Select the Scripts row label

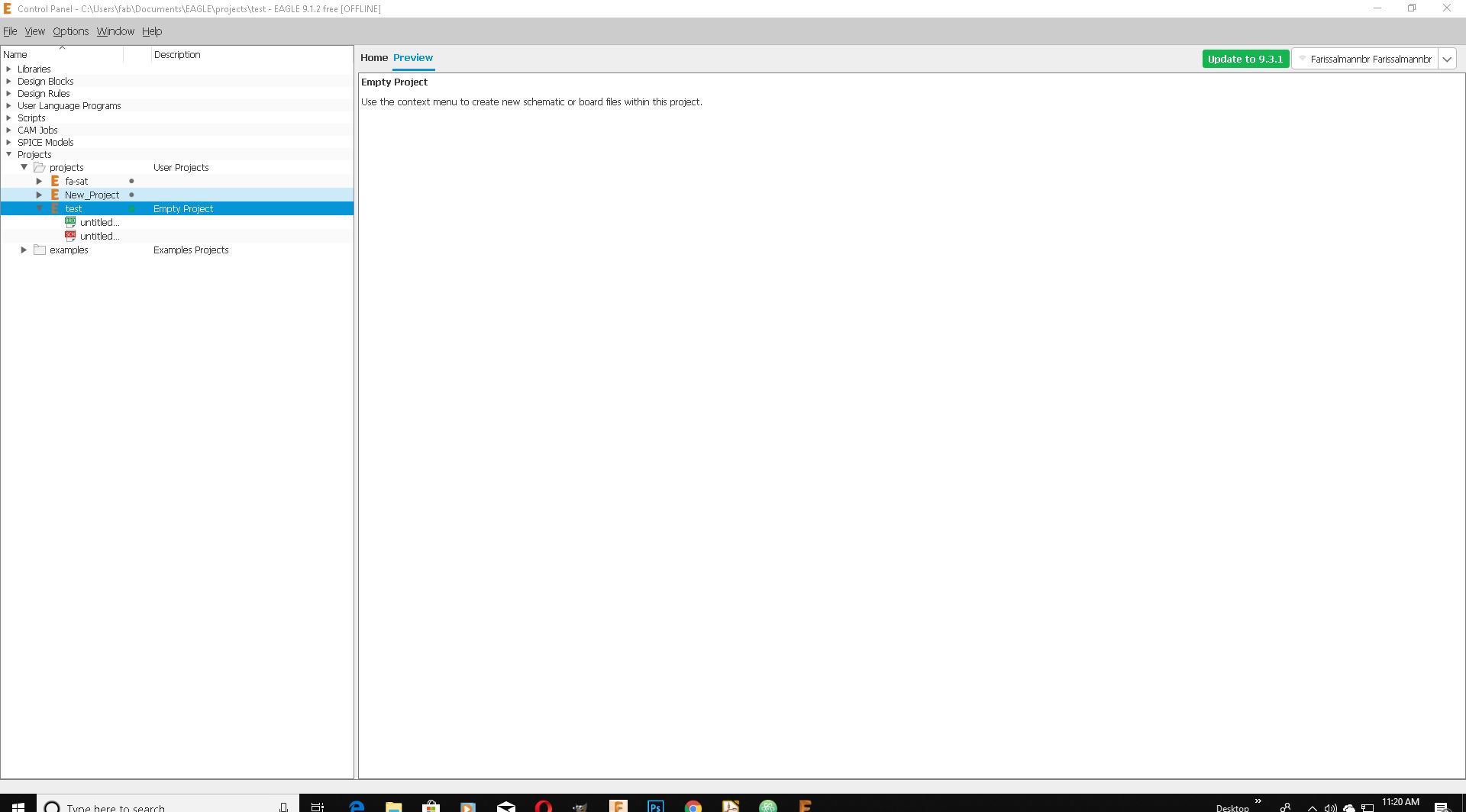[31, 118]
